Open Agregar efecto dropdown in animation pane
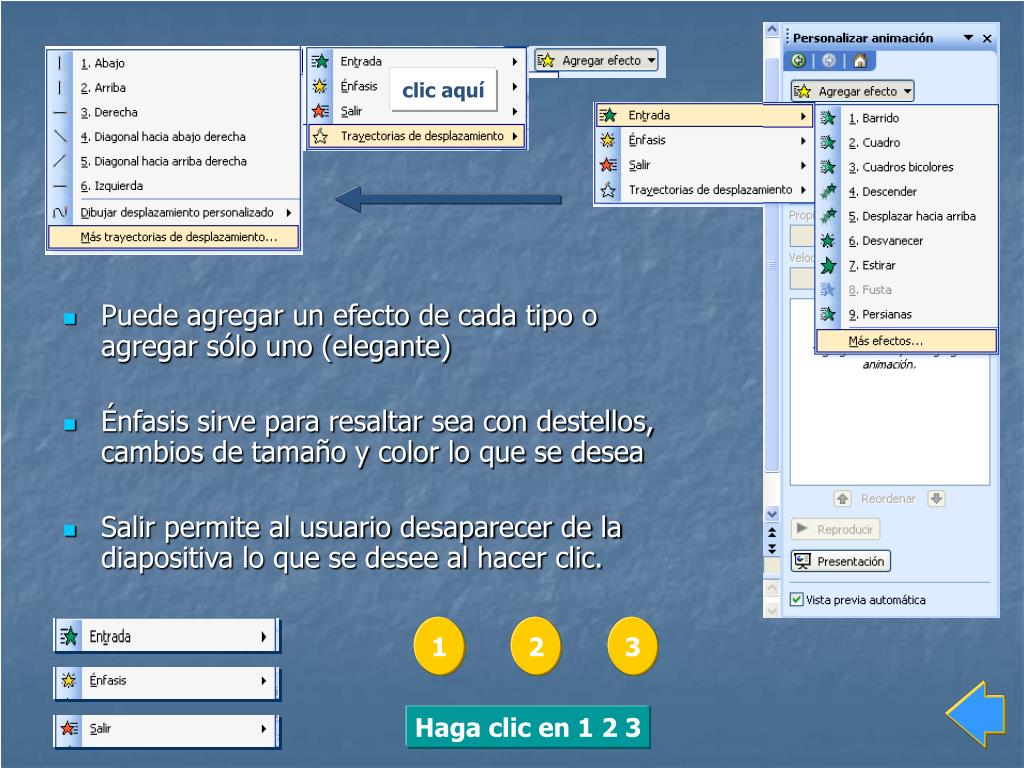This screenshot has height=768, width=1024. [852, 91]
